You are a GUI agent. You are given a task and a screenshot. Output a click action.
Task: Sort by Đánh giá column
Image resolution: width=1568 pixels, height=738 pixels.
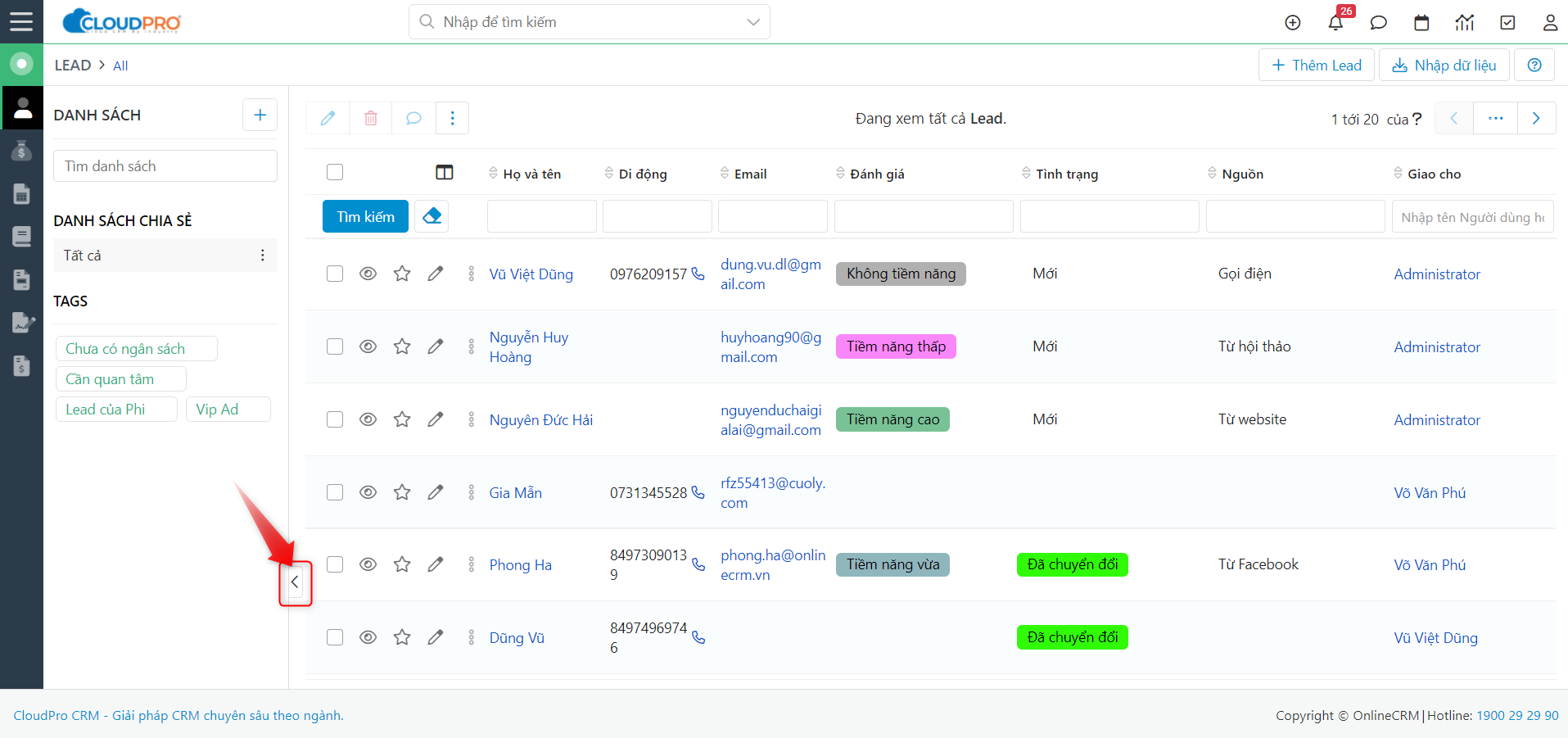coord(870,174)
